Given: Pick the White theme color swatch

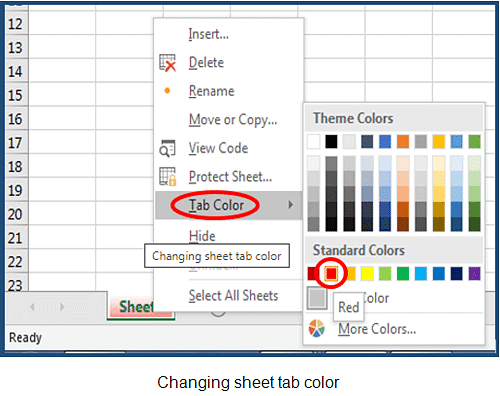Looking at the screenshot, I should pos(313,142).
